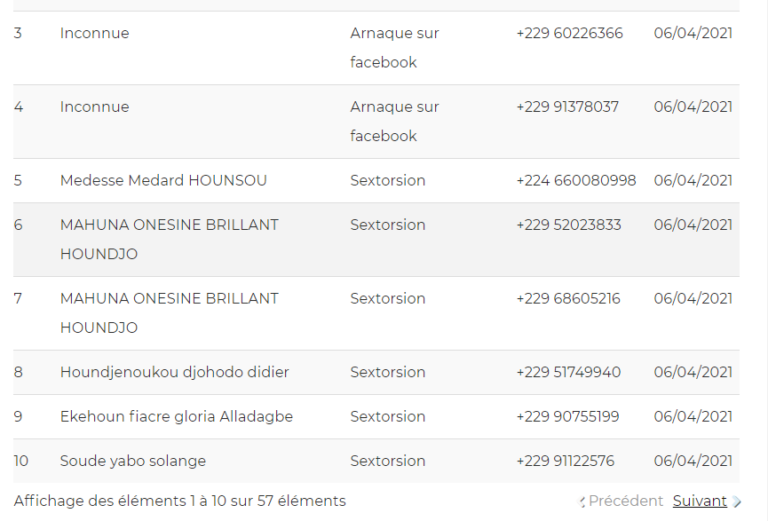This screenshot has height=521, width=768.
Task: Click phone number +229 60226366
Action: 569,34
